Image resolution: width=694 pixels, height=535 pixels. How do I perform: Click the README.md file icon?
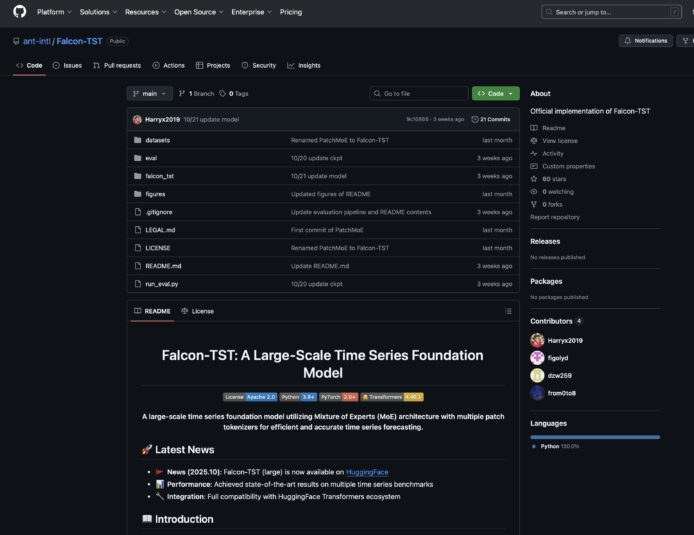pos(138,266)
